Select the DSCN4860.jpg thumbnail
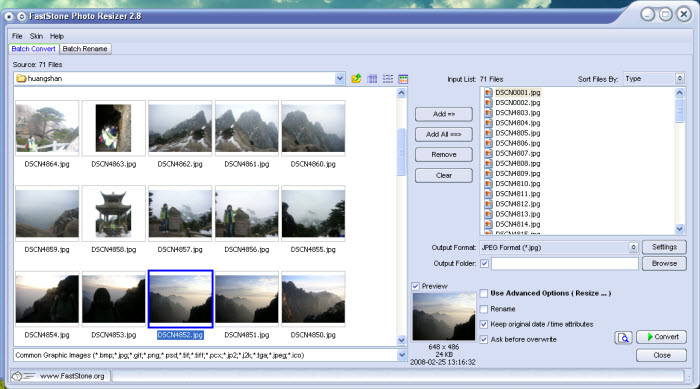700x389 pixels. [313, 128]
